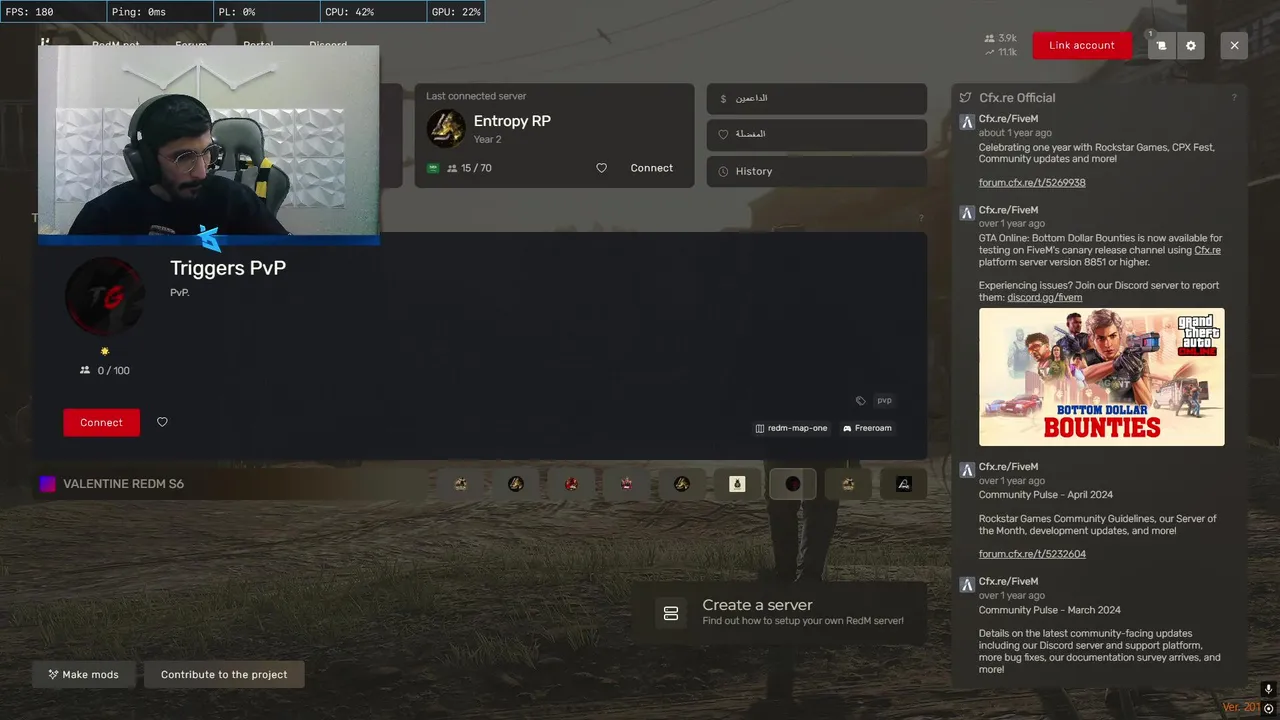Select the cream money-bag server icon in the carousel
Image resolution: width=1280 pixels, height=720 pixels.
coord(737,484)
